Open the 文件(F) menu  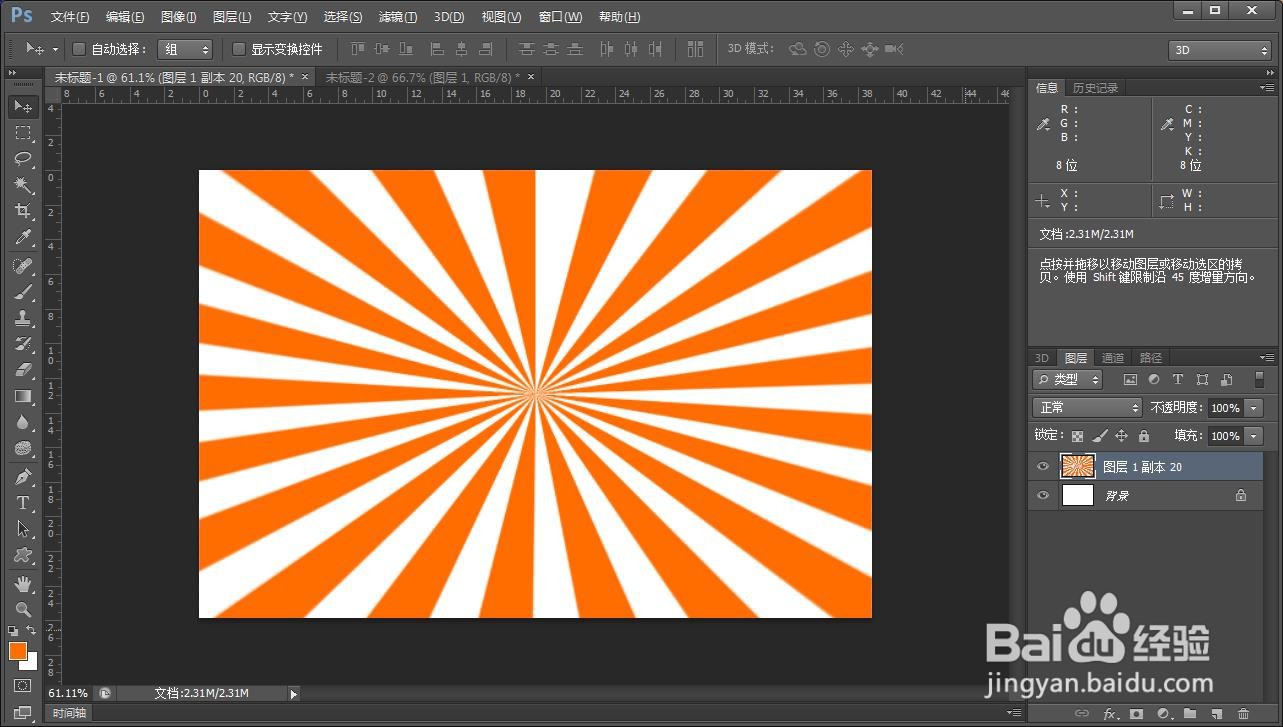70,17
